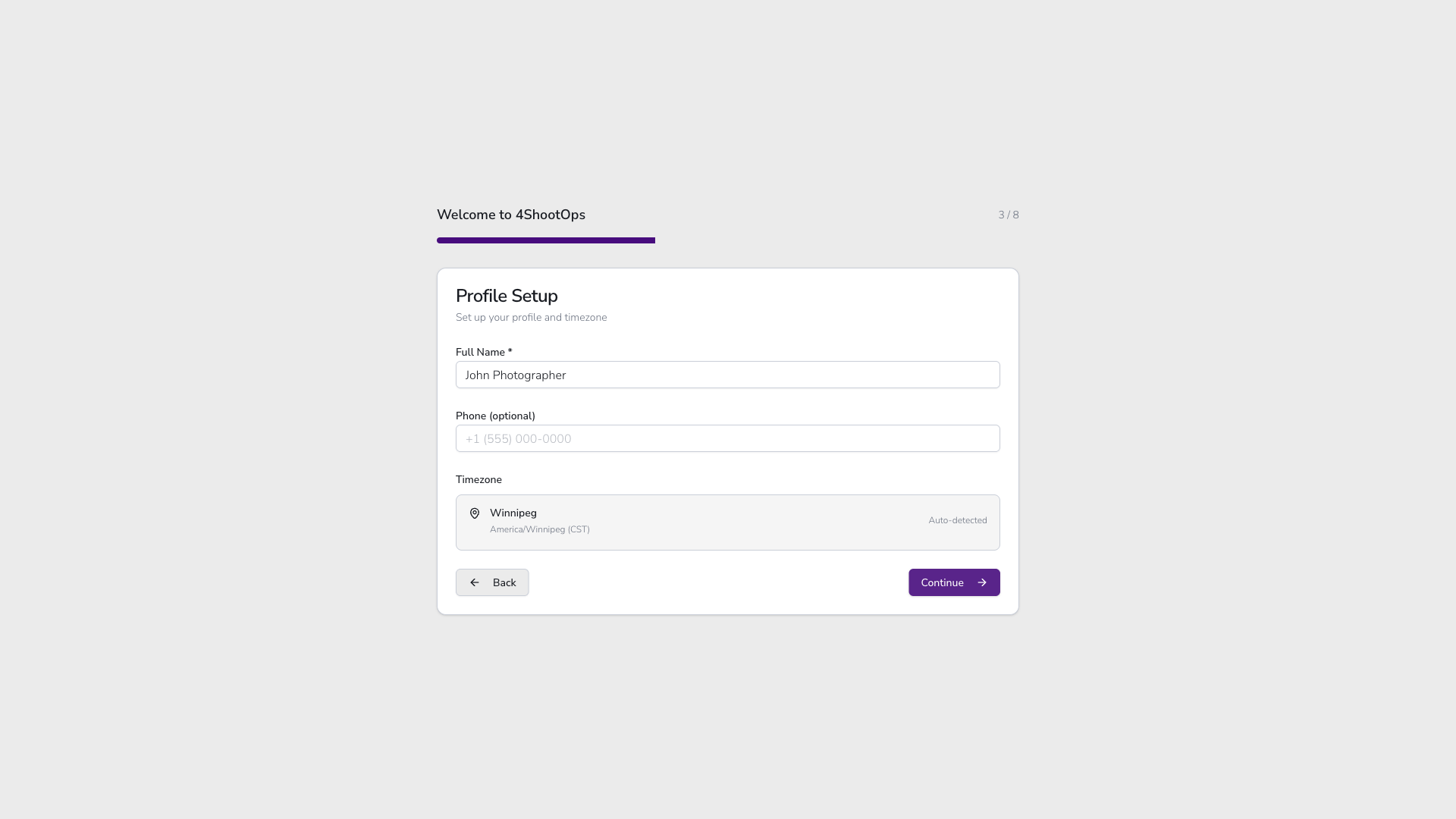Click the Auto-detected label
Screen dimensions: 1456x819
click(957, 520)
